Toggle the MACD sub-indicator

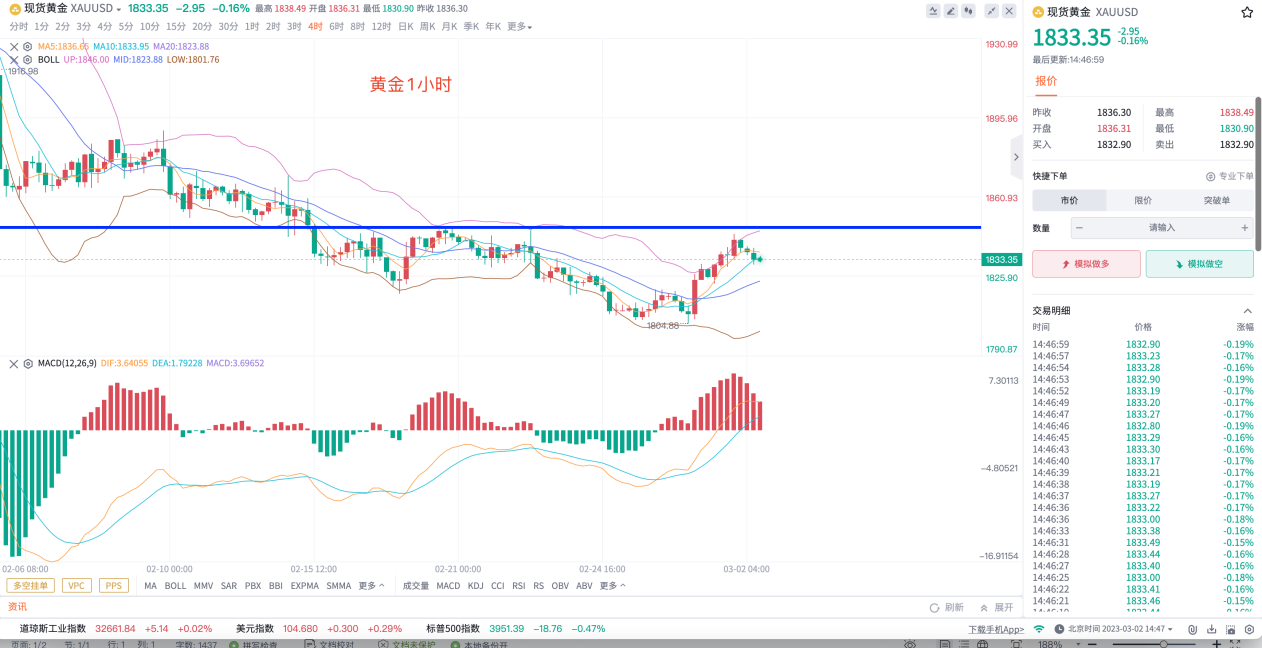(x=448, y=585)
